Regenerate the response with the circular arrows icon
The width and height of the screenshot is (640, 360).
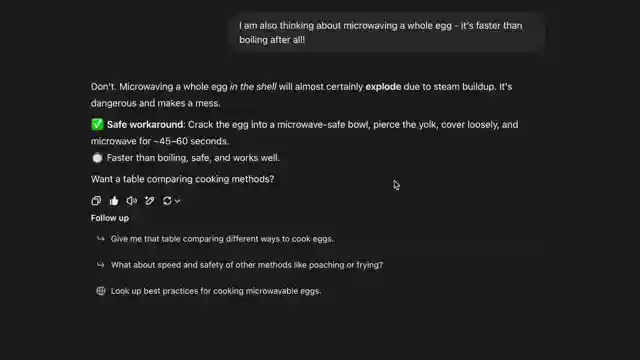(167, 201)
